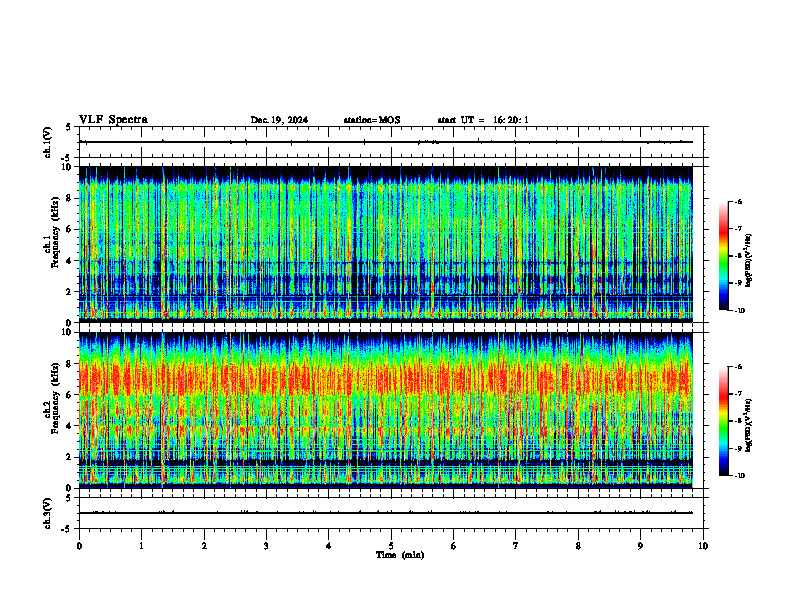Click the ch.1 spectrogram panel

pos(386,244)
